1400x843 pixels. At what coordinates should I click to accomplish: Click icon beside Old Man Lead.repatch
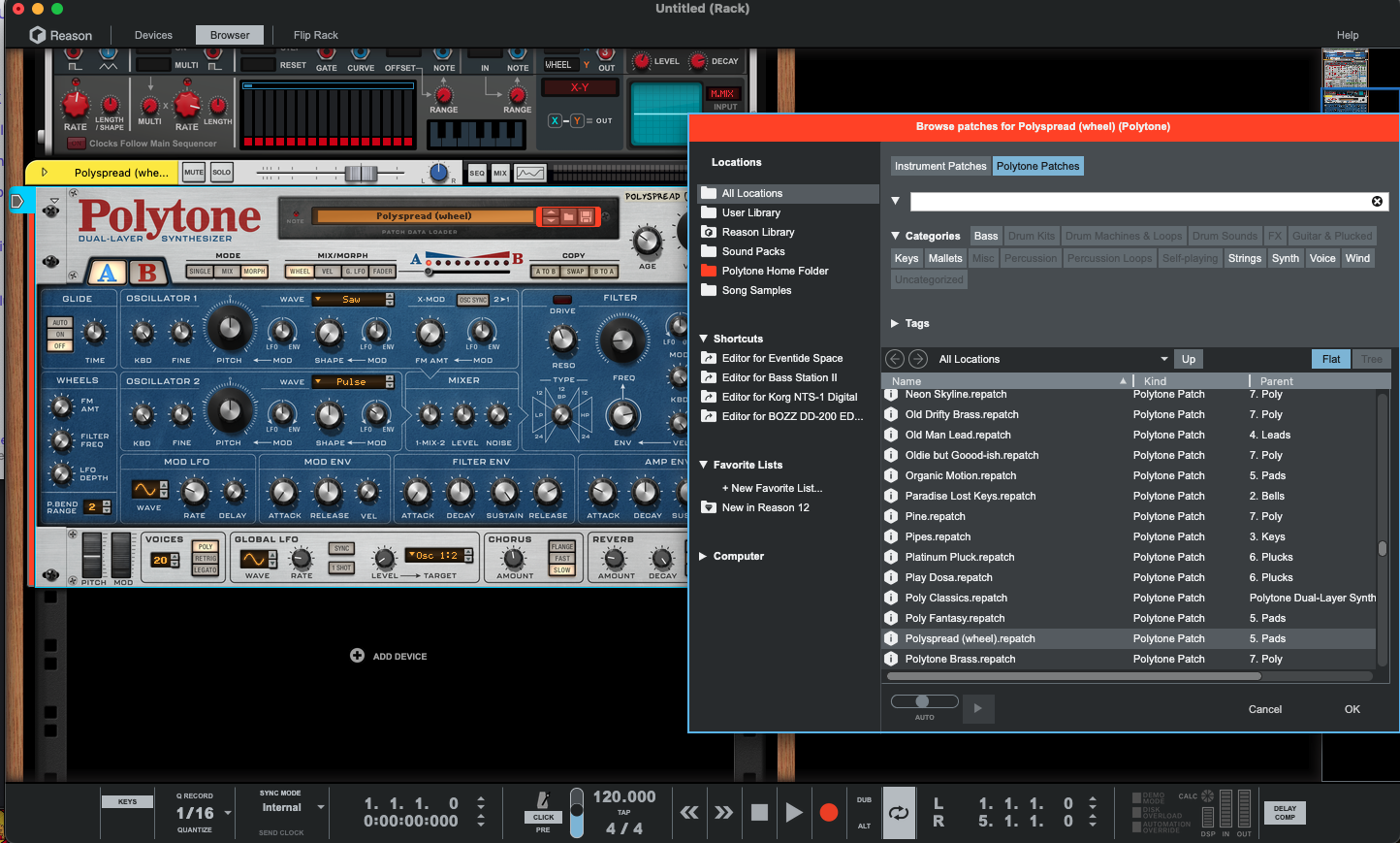890,435
